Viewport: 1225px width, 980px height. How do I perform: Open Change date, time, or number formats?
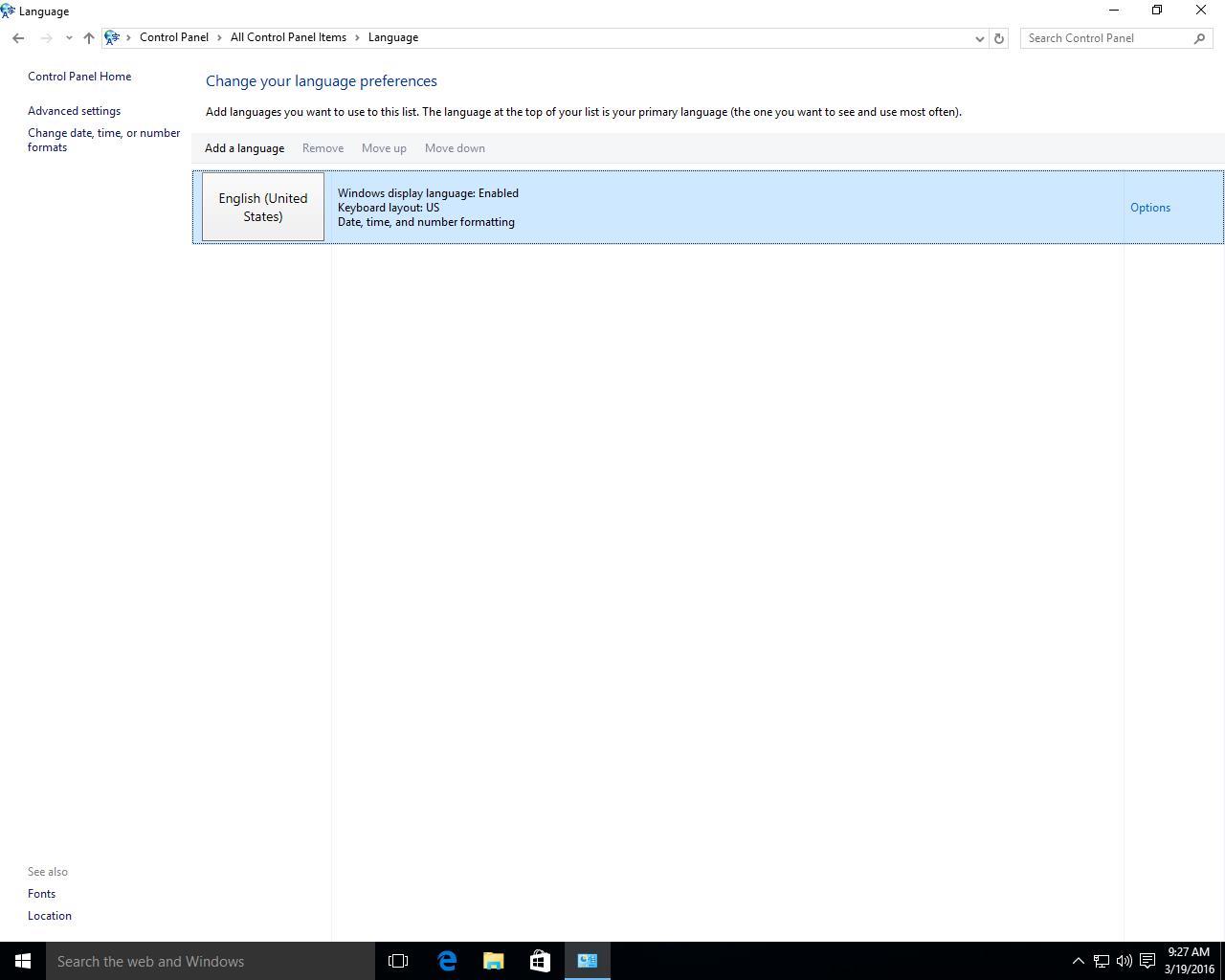click(x=103, y=140)
